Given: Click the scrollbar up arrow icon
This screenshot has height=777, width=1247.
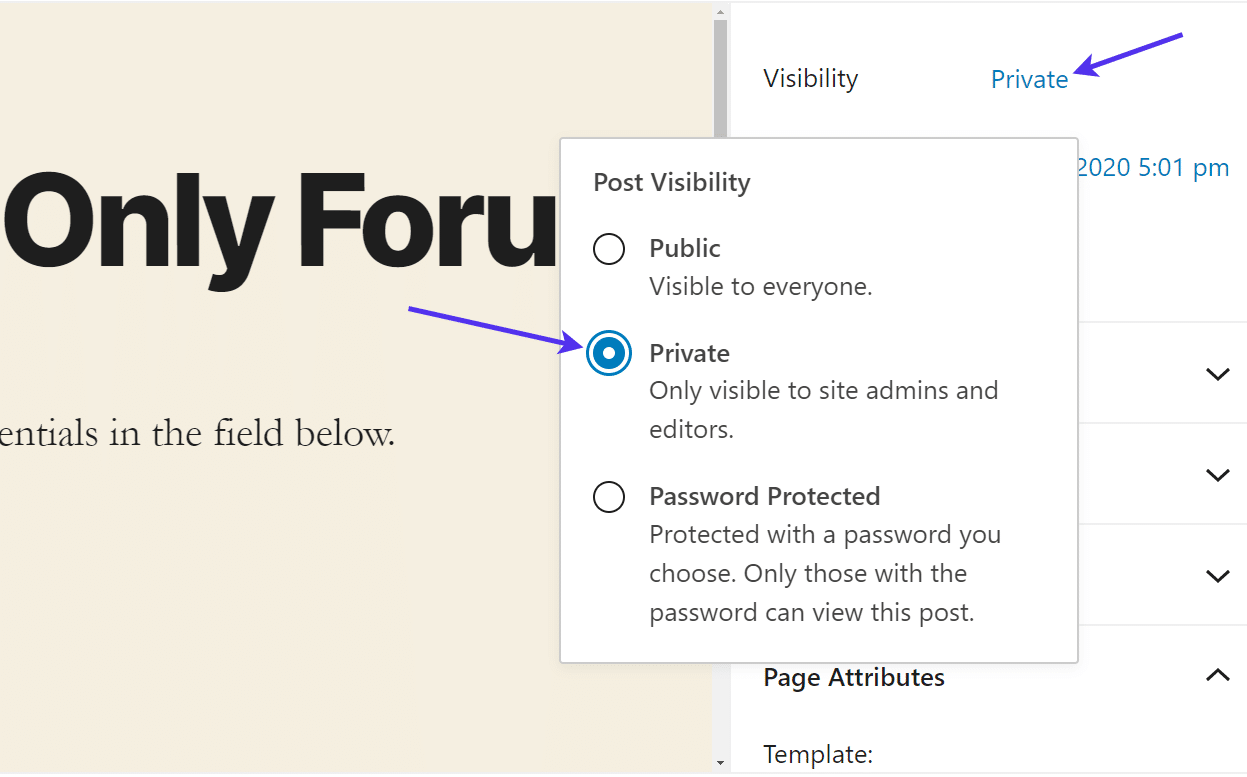Looking at the screenshot, I should pyautogui.click(x=719, y=11).
